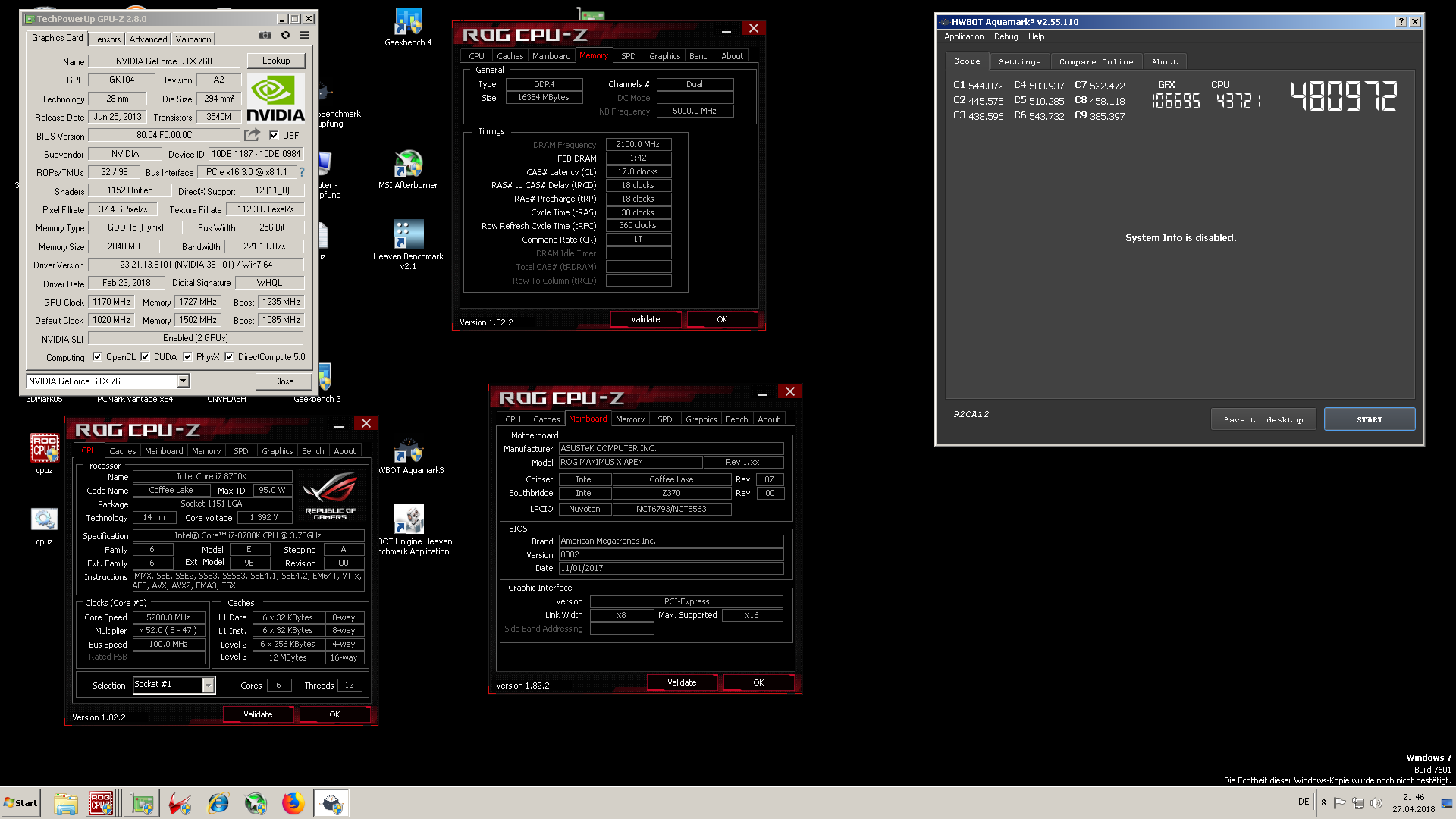Click the GPU-Z screenshot camera icon
Image resolution: width=1456 pixels, height=819 pixels.
[x=265, y=35]
